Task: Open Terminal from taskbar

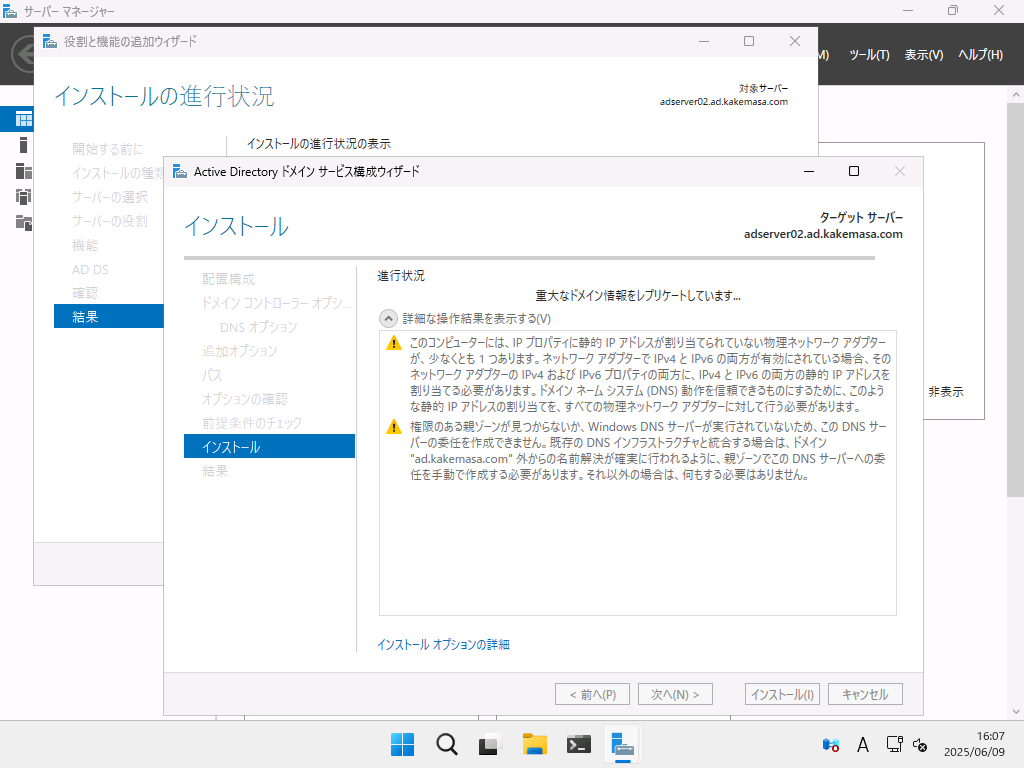Action: [x=579, y=744]
